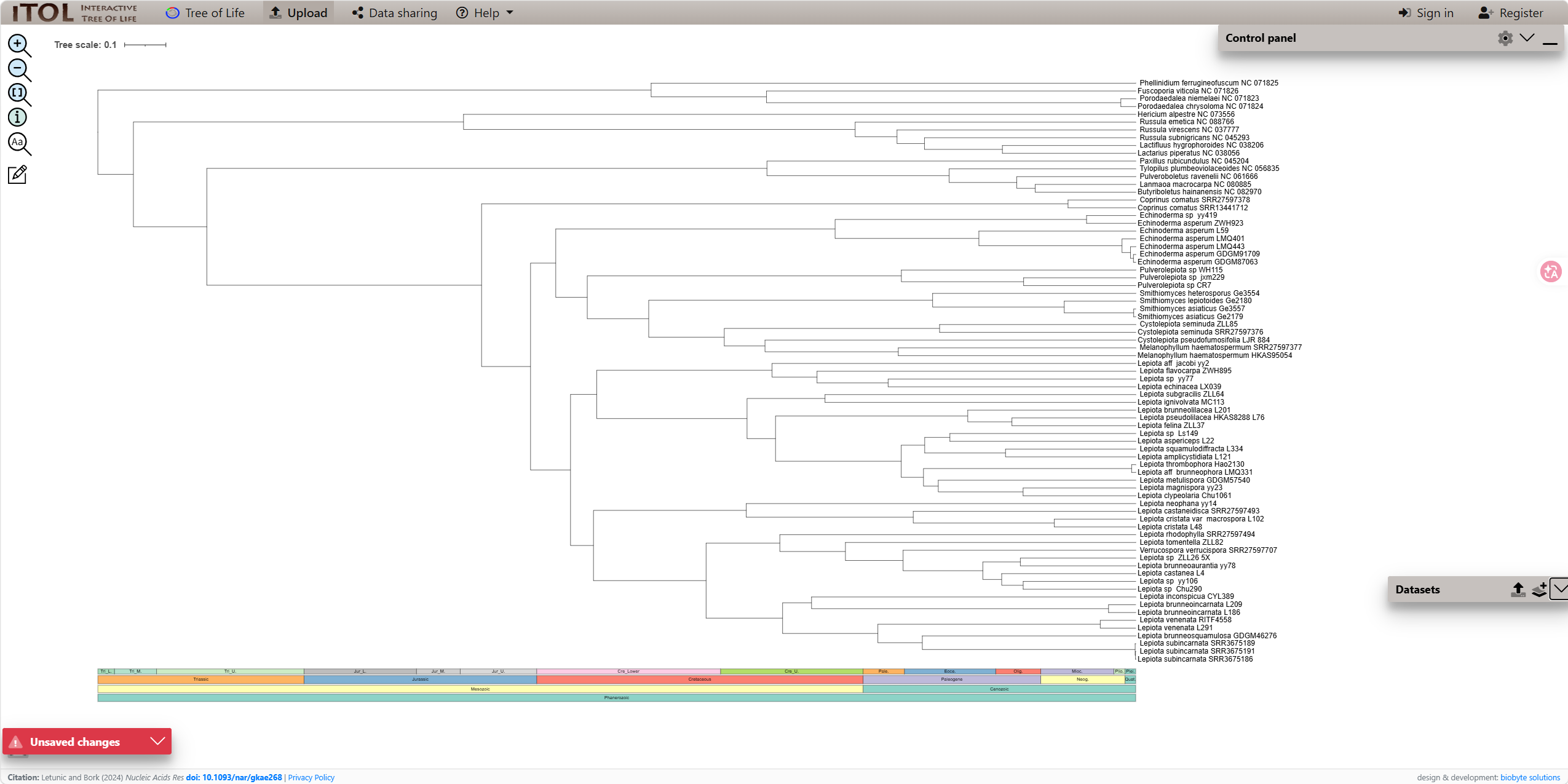Click the Paleogene time scale bar
The width and height of the screenshot is (1568, 784).
tap(952, 679)
